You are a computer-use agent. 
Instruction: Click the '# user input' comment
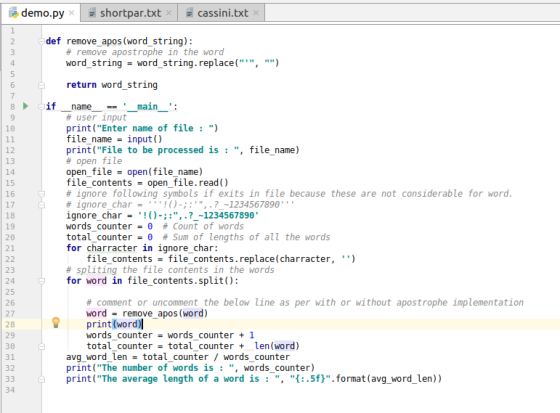pos(96,118)
